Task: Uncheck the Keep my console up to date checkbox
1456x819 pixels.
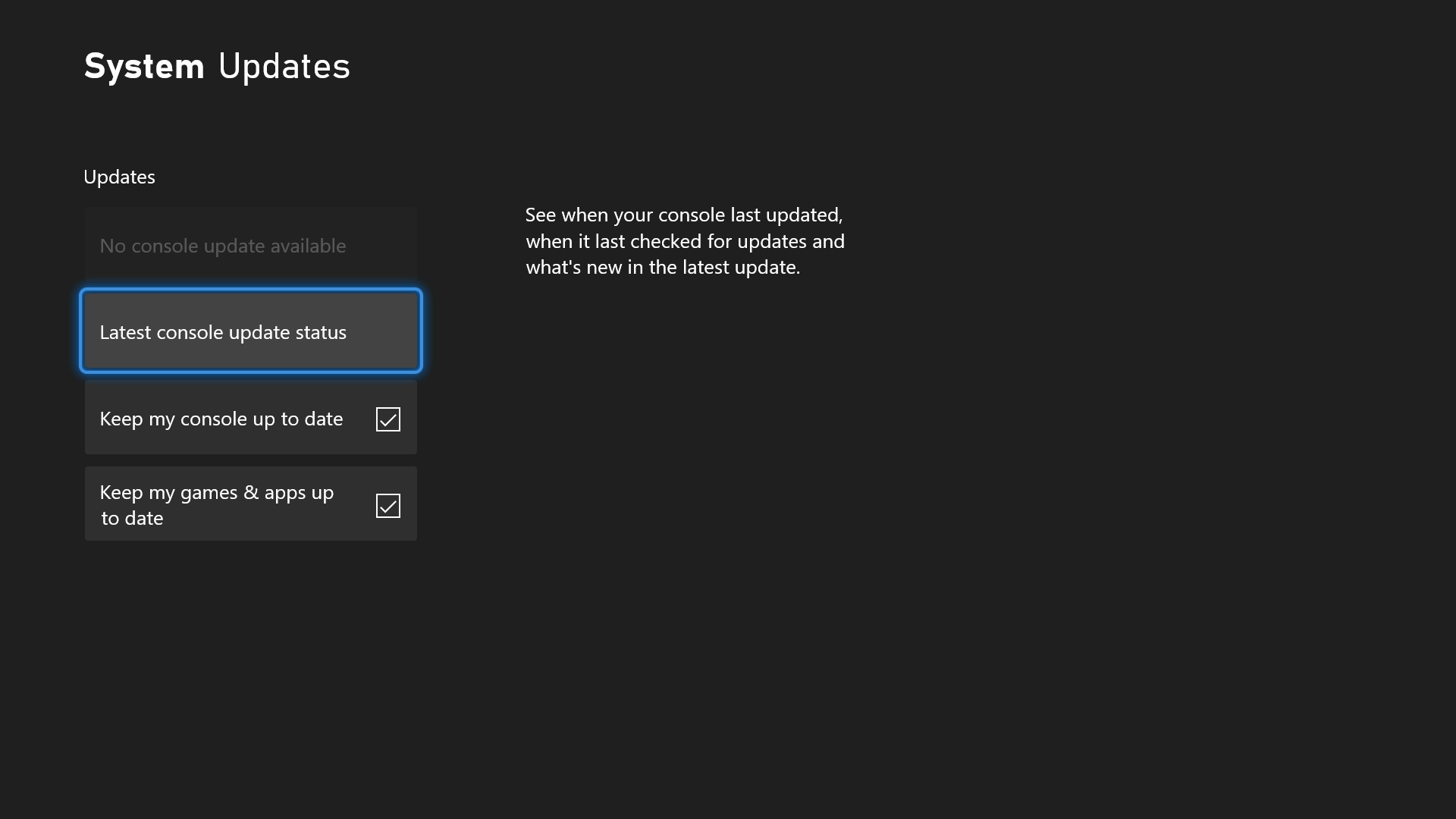Action: point(388,419)
